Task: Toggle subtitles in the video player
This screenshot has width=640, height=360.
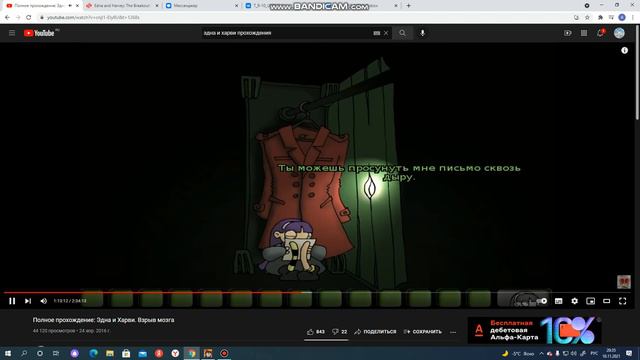Action: click(x=558, y=301)
